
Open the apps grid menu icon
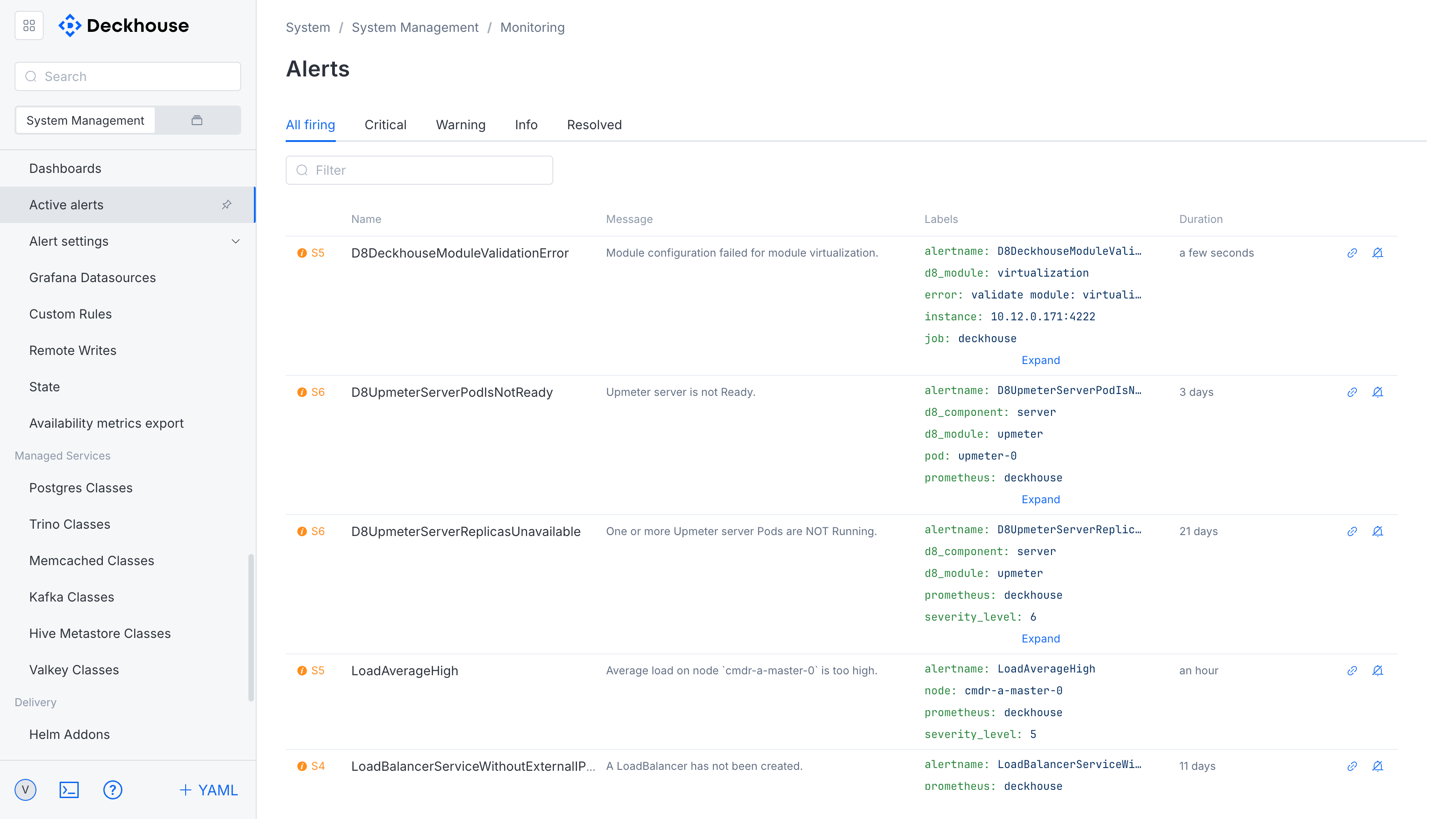[29, 26]
